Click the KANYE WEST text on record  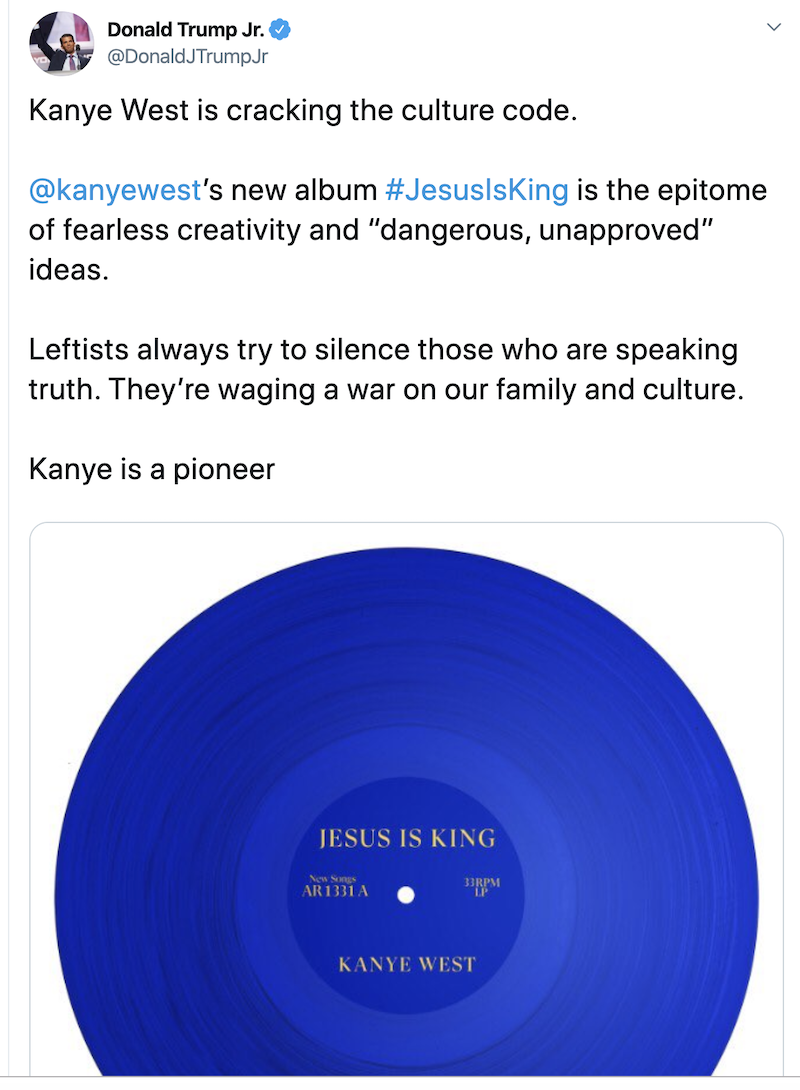[407, 964]
